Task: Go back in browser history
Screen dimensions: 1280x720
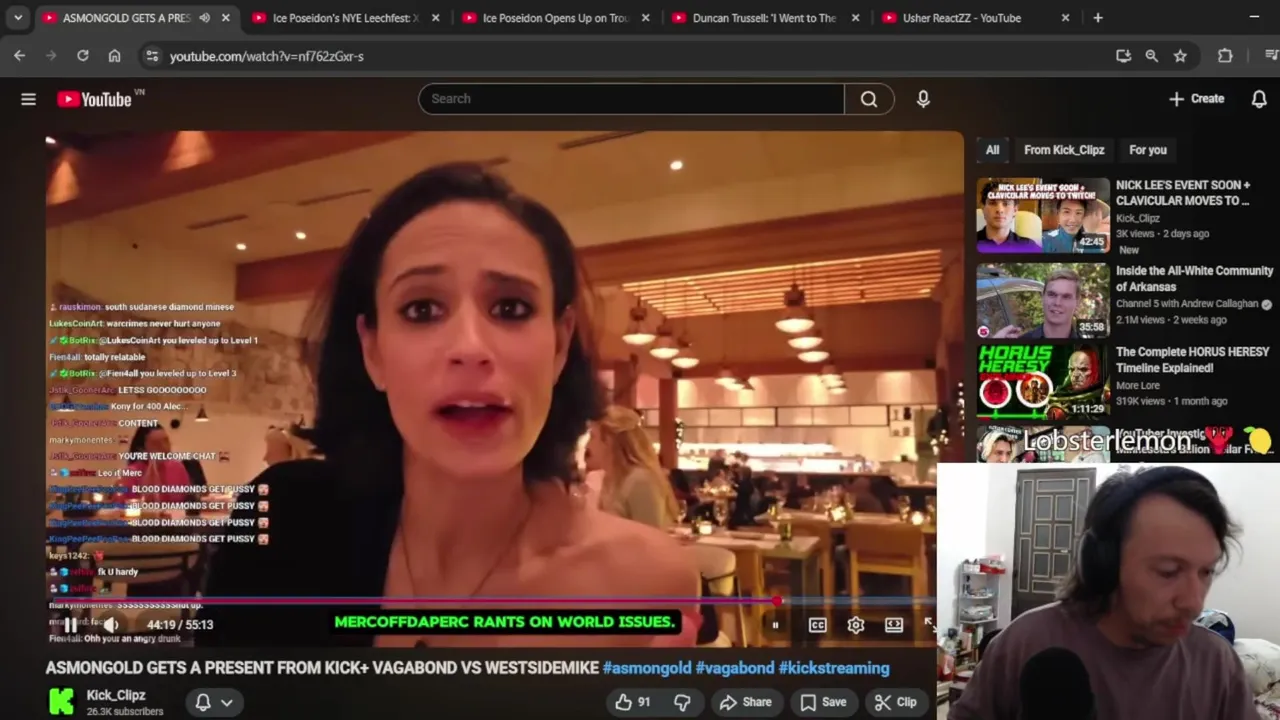Action: pos(19,56)
